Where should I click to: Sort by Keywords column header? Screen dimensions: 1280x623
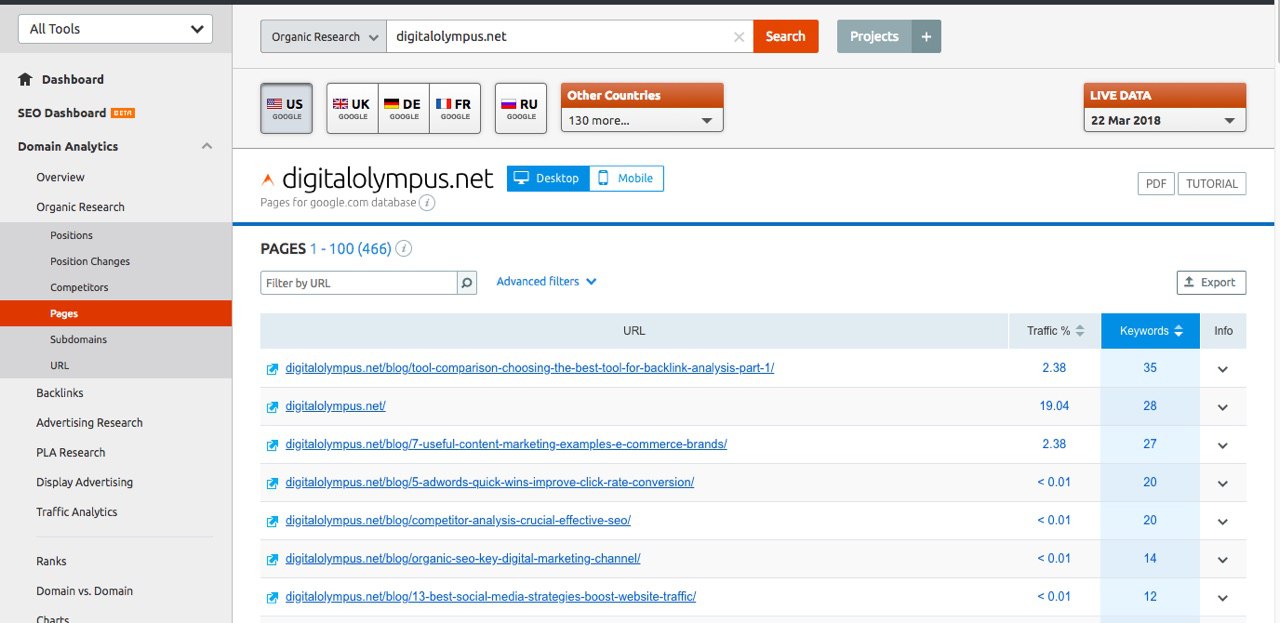coord(1151,331)
